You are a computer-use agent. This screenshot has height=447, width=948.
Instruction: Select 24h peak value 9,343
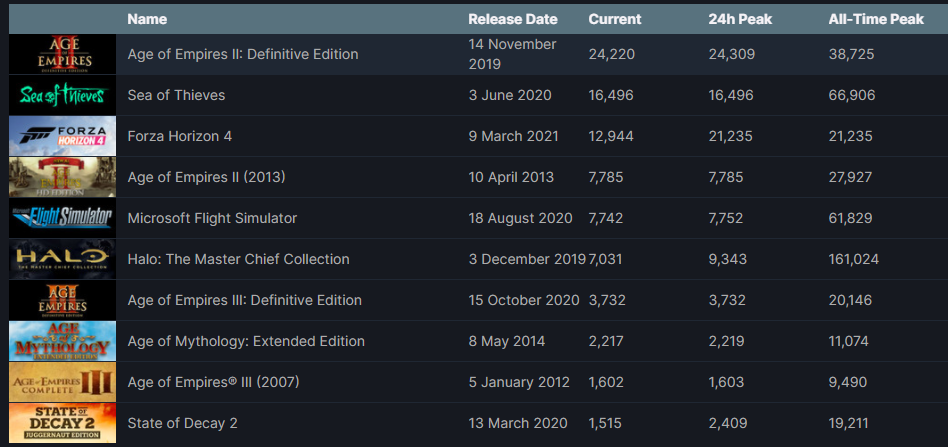point(727,259)
